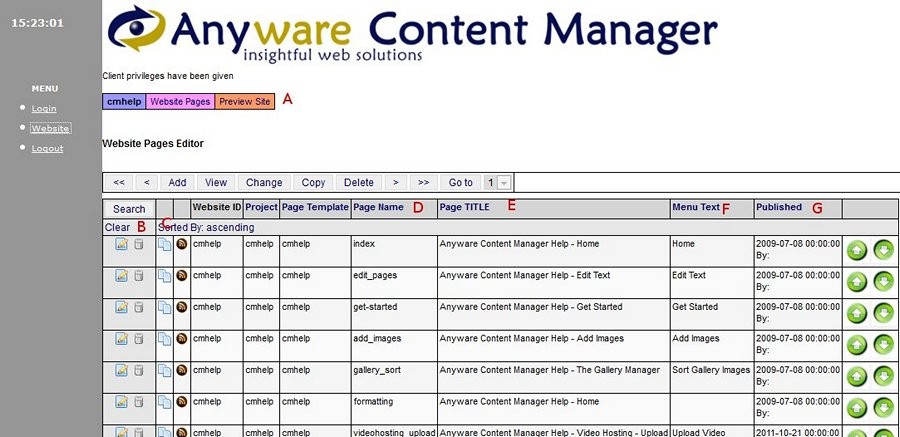Click the Login link in the menu
The width and height of the screenshot is (900, 437).
click(44, 109)
